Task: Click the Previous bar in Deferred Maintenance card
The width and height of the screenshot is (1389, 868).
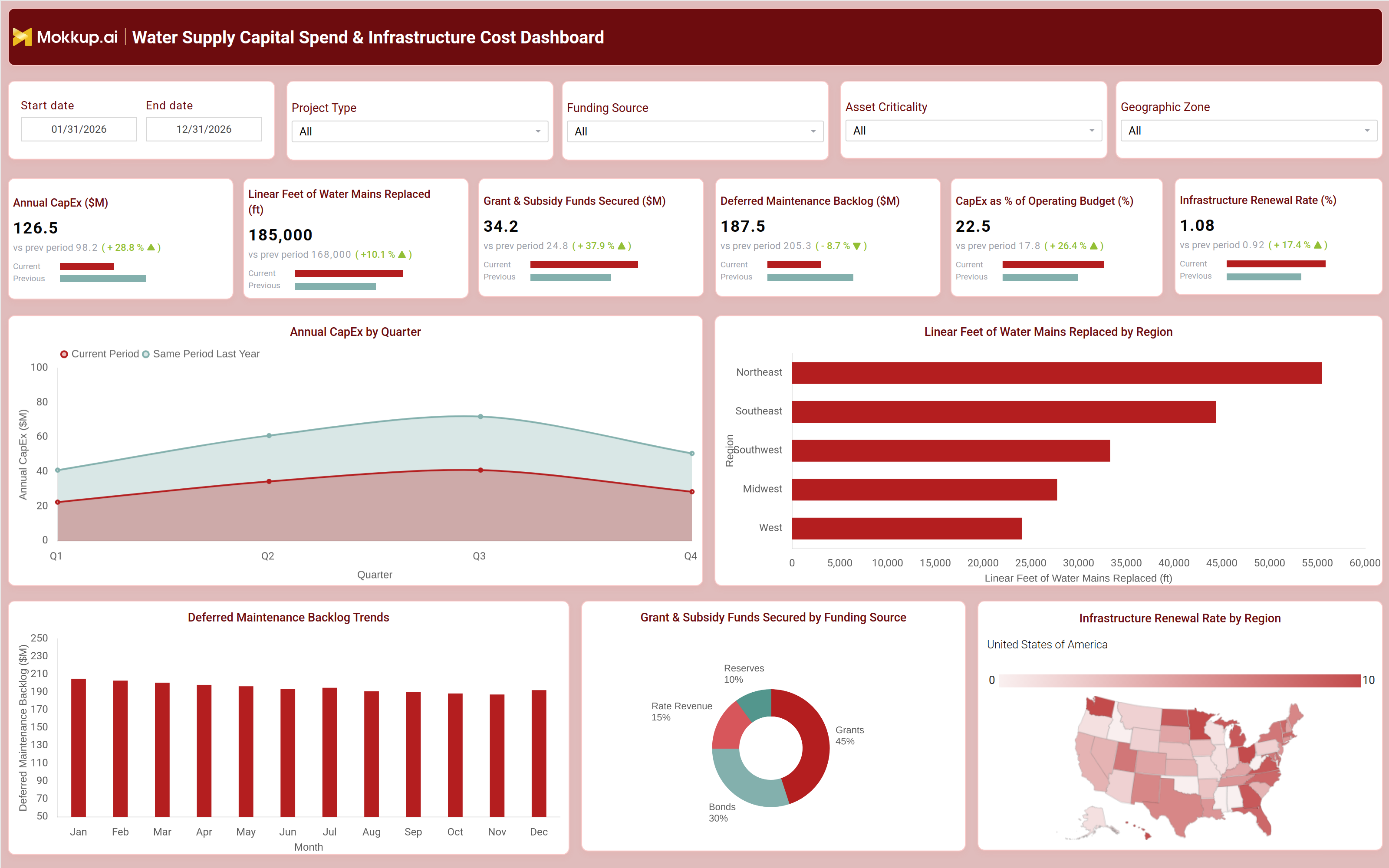Action: coord(810,278)
